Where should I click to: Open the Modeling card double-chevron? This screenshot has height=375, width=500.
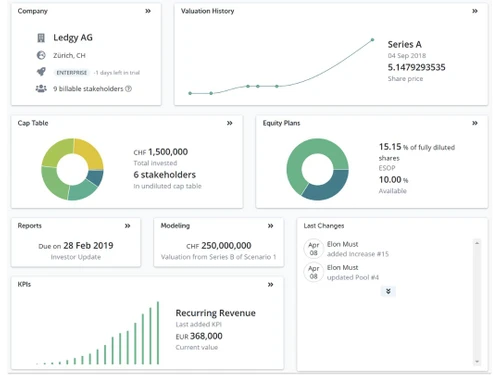pos(270,226)
